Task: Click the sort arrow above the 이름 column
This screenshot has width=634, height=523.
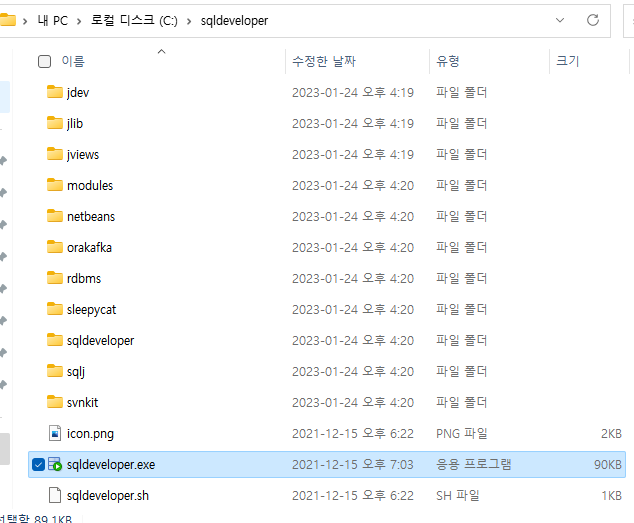Action: coord(161,51)
